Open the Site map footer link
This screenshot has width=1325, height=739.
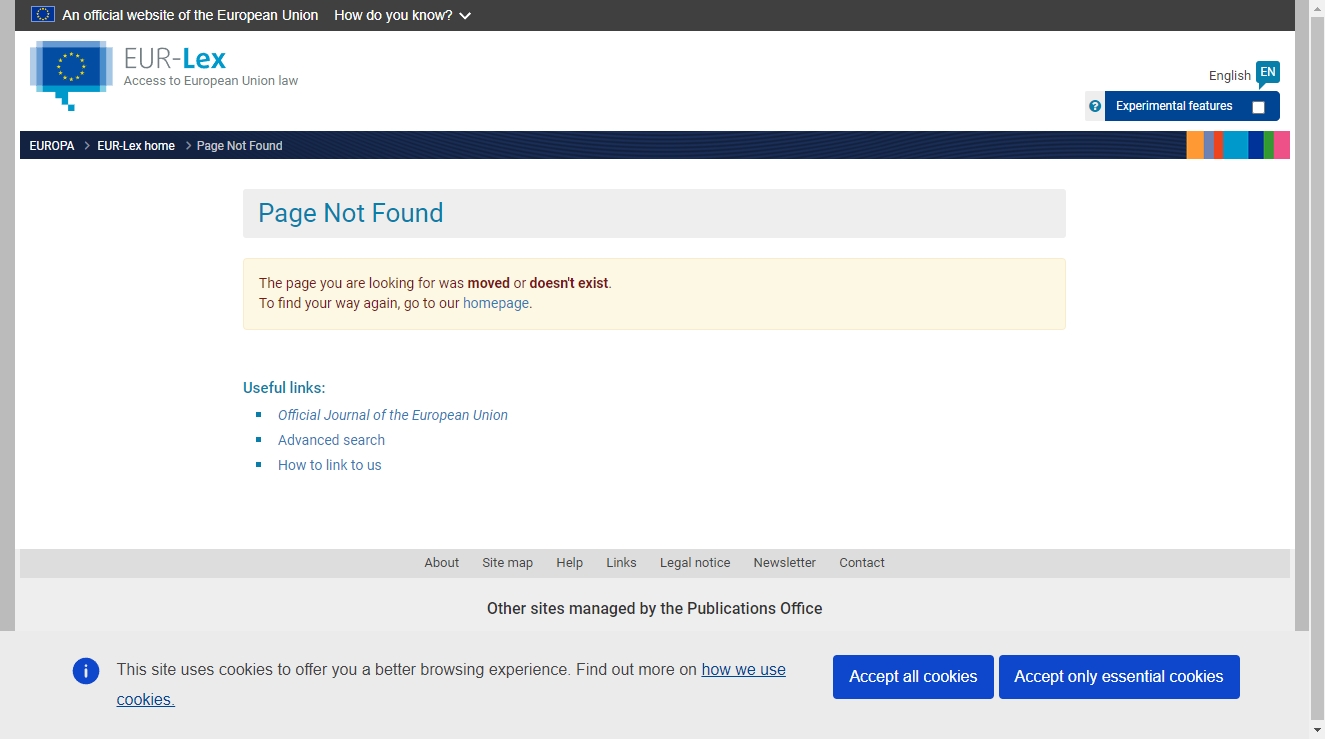(x=507, y=563)
